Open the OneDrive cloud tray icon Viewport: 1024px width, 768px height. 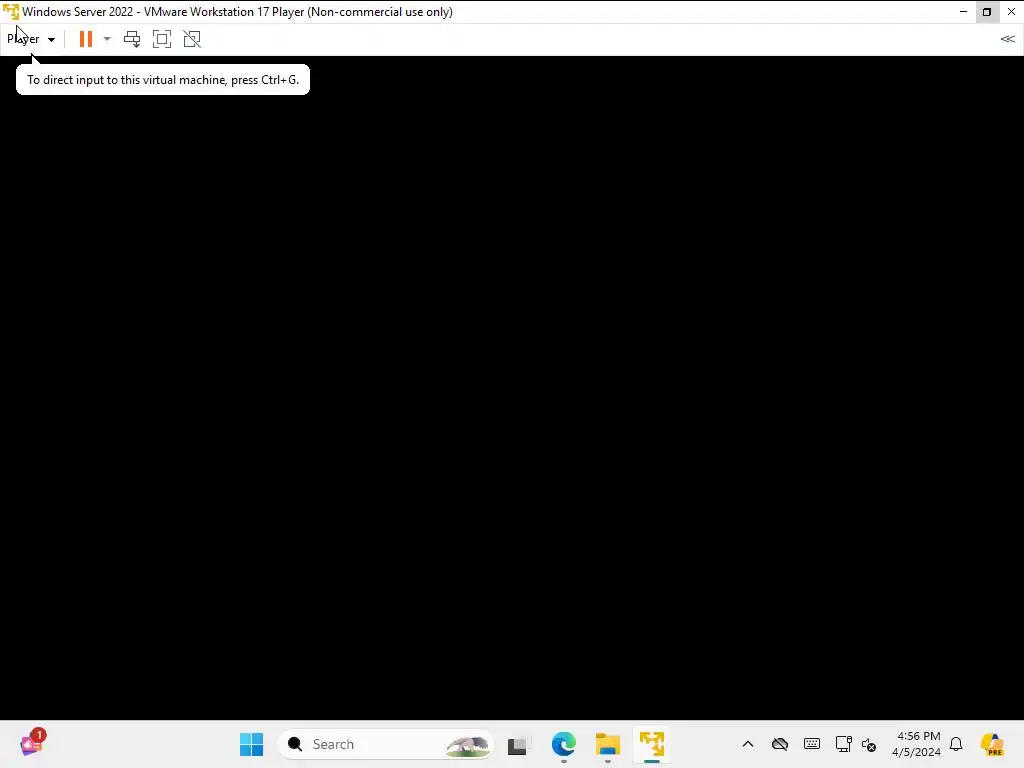pos(780,744)
